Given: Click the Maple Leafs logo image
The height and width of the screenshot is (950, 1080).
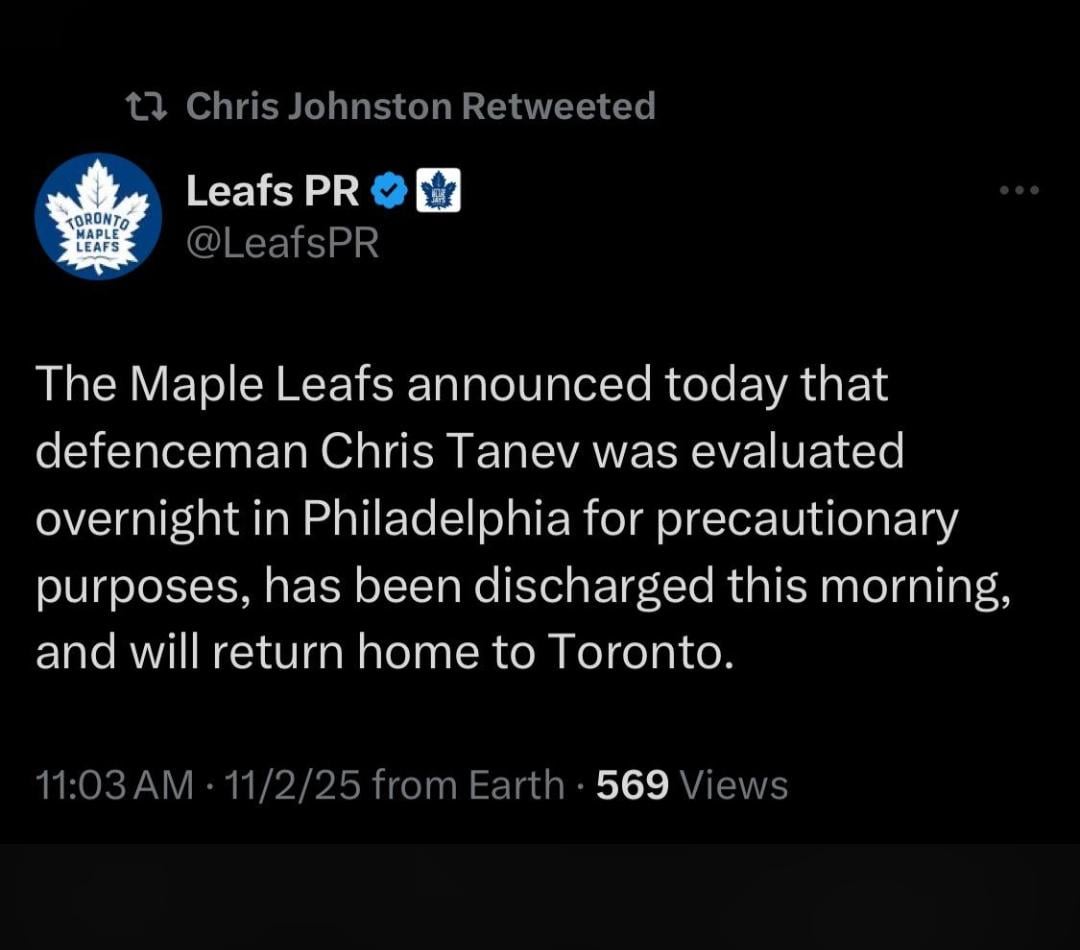Looking at the screenshot, I should (x=97, y=216).
